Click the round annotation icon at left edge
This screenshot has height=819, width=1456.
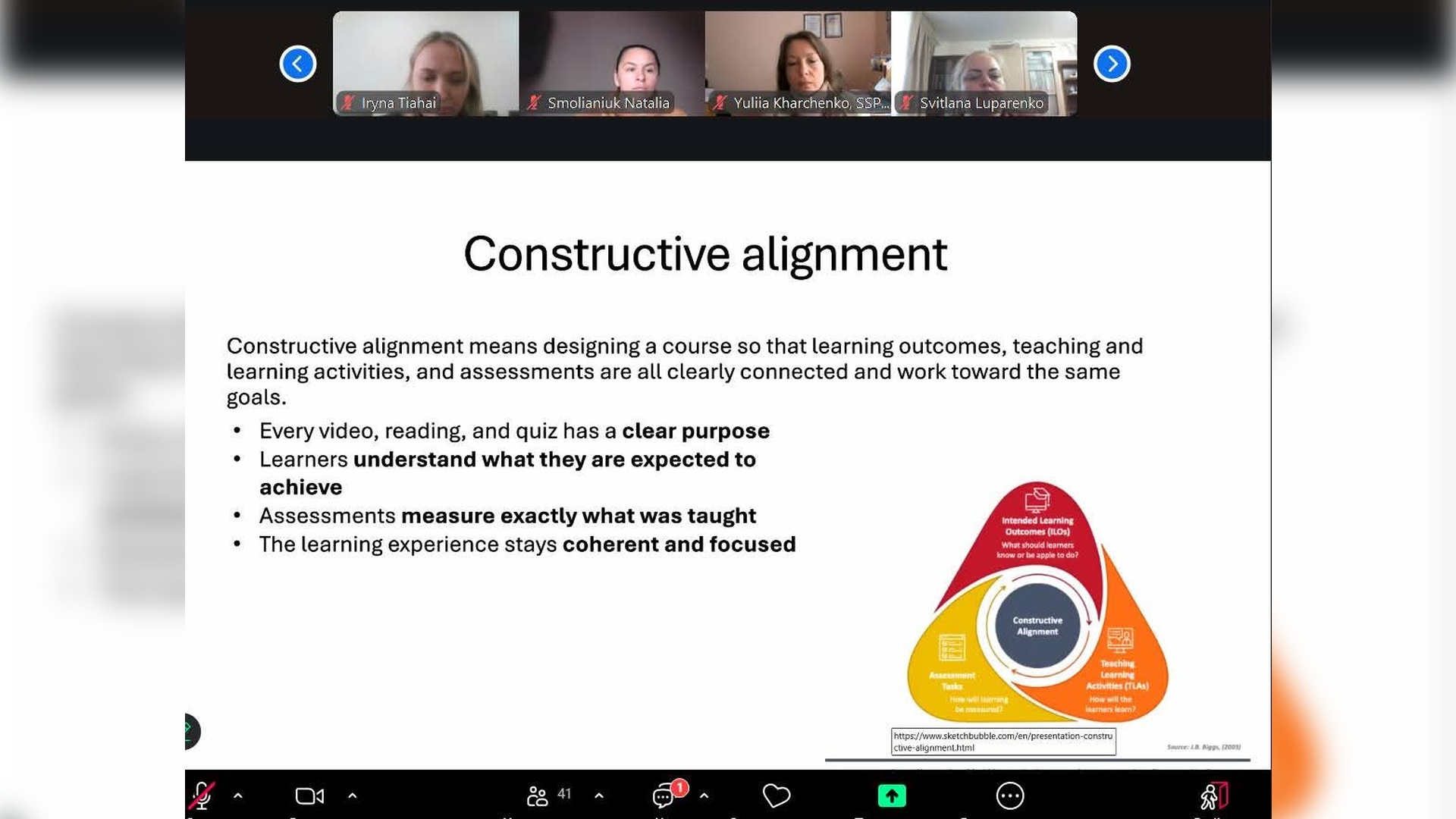(192, 731)
